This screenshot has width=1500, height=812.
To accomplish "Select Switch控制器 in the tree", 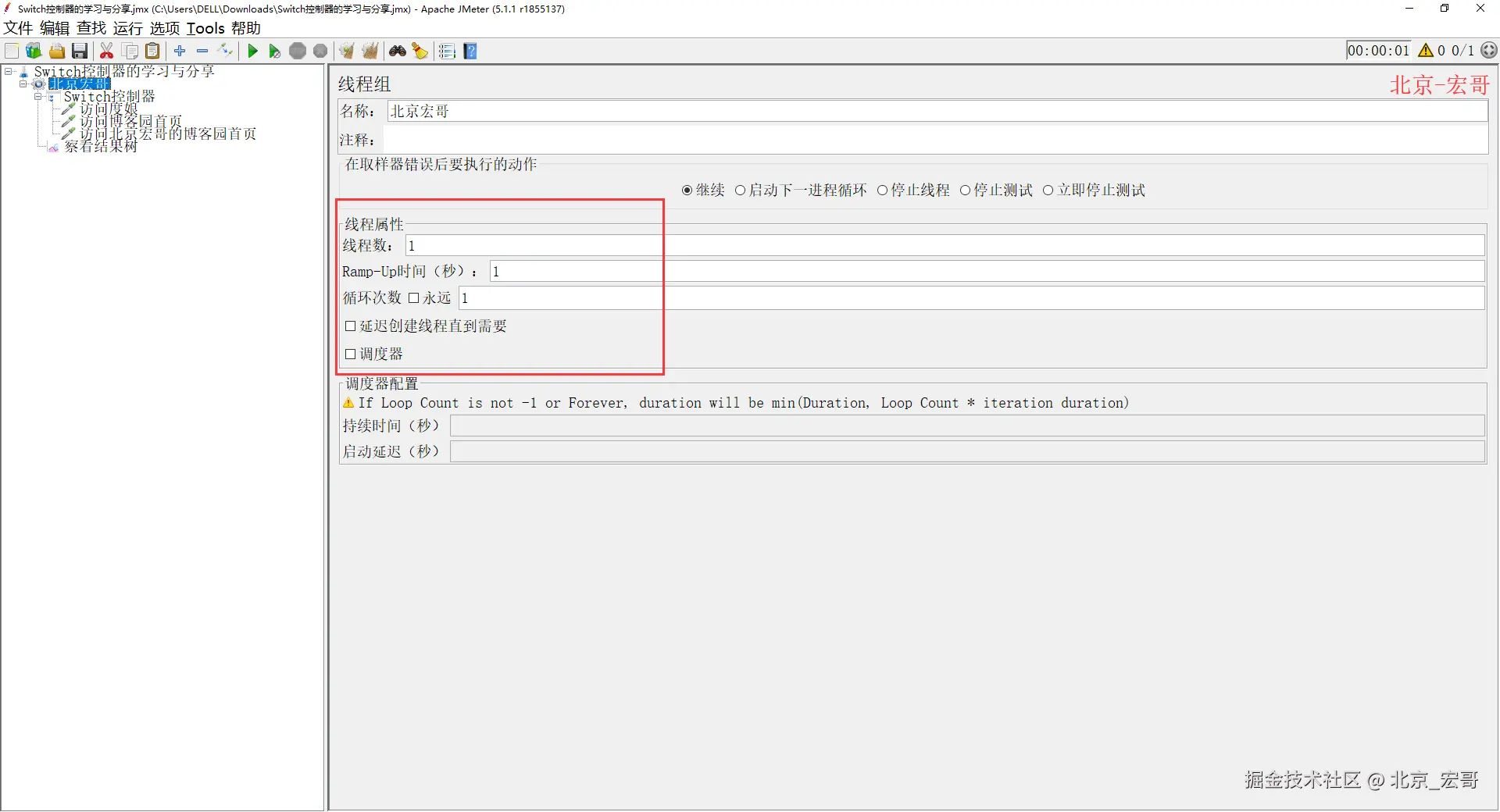I will [109, 97].
